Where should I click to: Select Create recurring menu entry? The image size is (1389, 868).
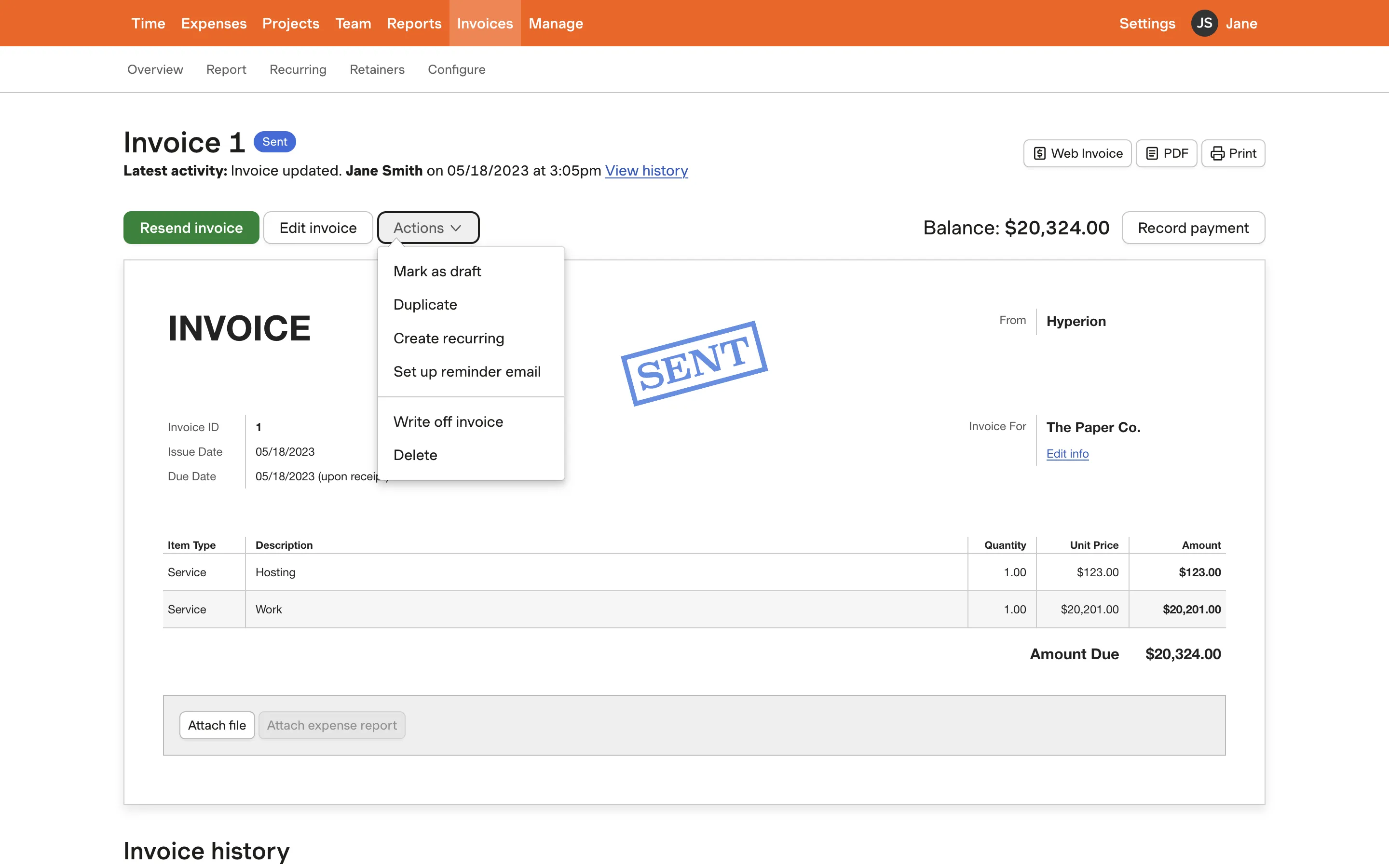coord(448,338)
